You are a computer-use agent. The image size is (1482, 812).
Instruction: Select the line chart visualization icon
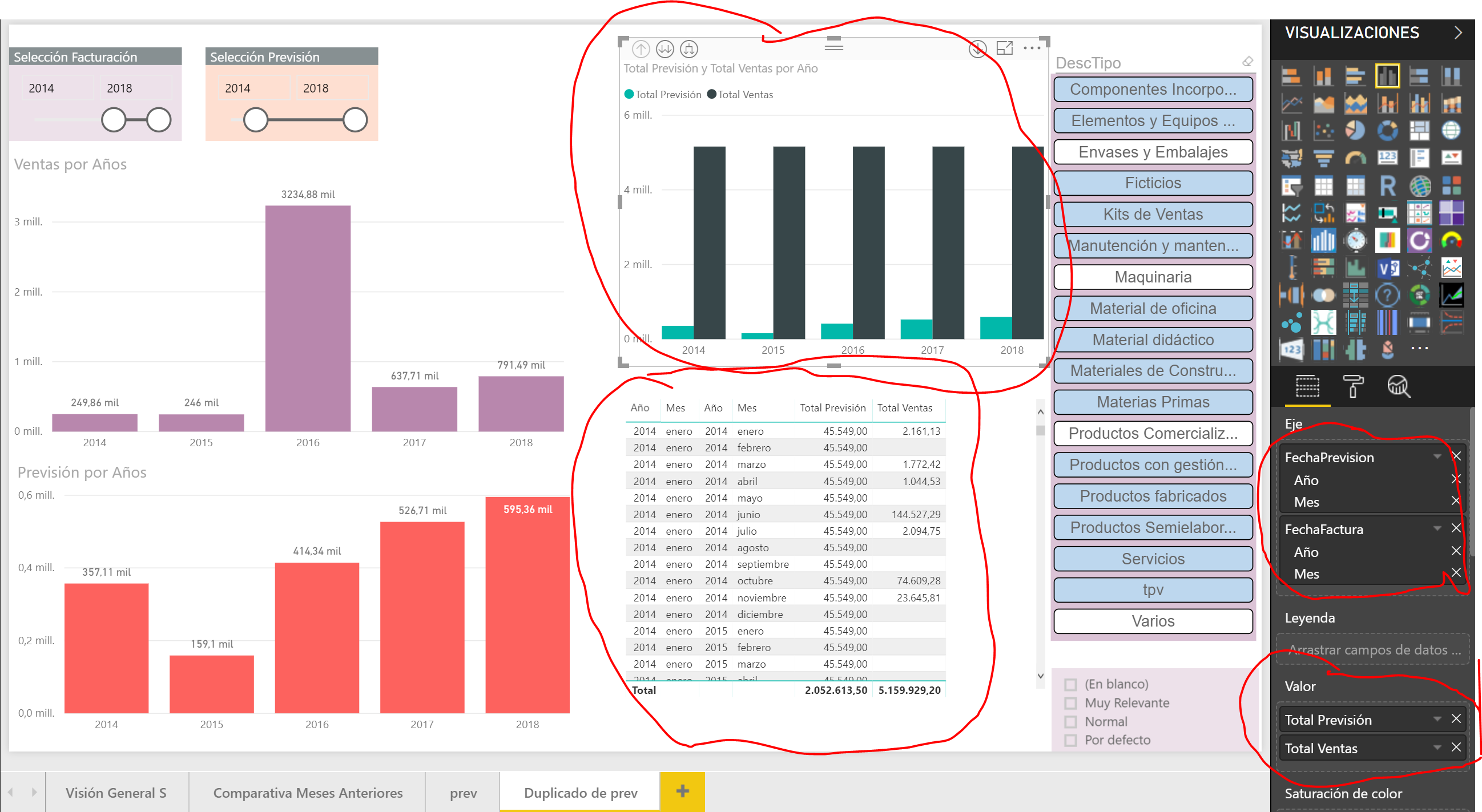tap(1291, 103)
